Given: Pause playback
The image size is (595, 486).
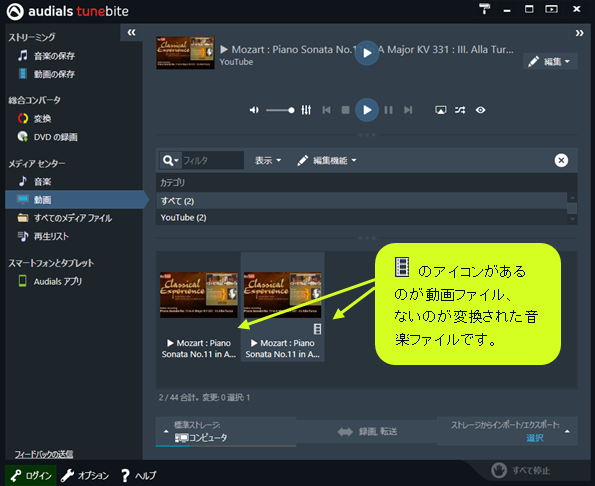Looking at the screenshot, I should (x=388, y=110).
